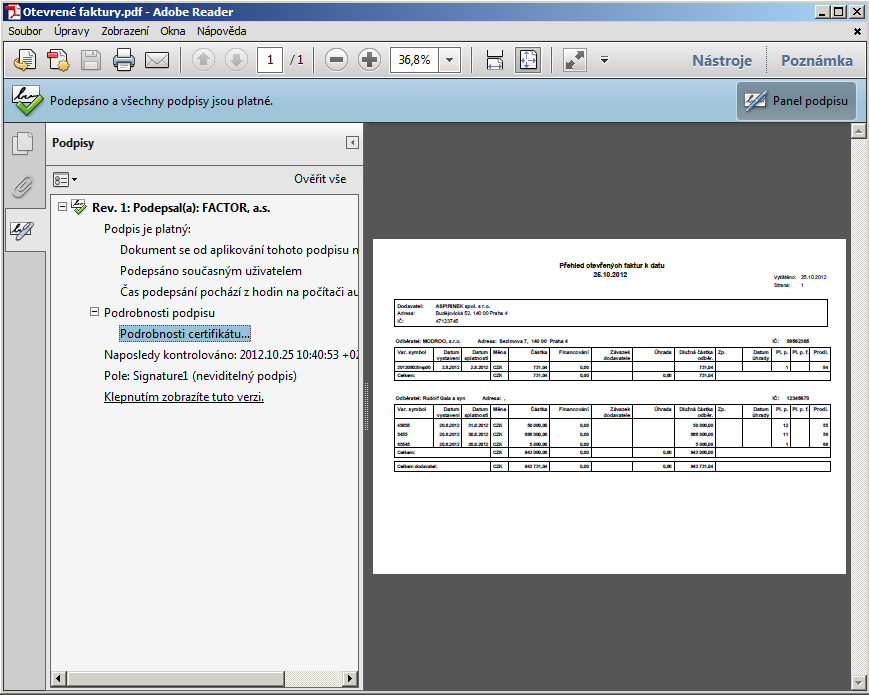This screenshot has height=695, width=869.
Task: Click 'Podepsáno a všechny podpisy jsou platné.' text
Action: coord(161,101)
